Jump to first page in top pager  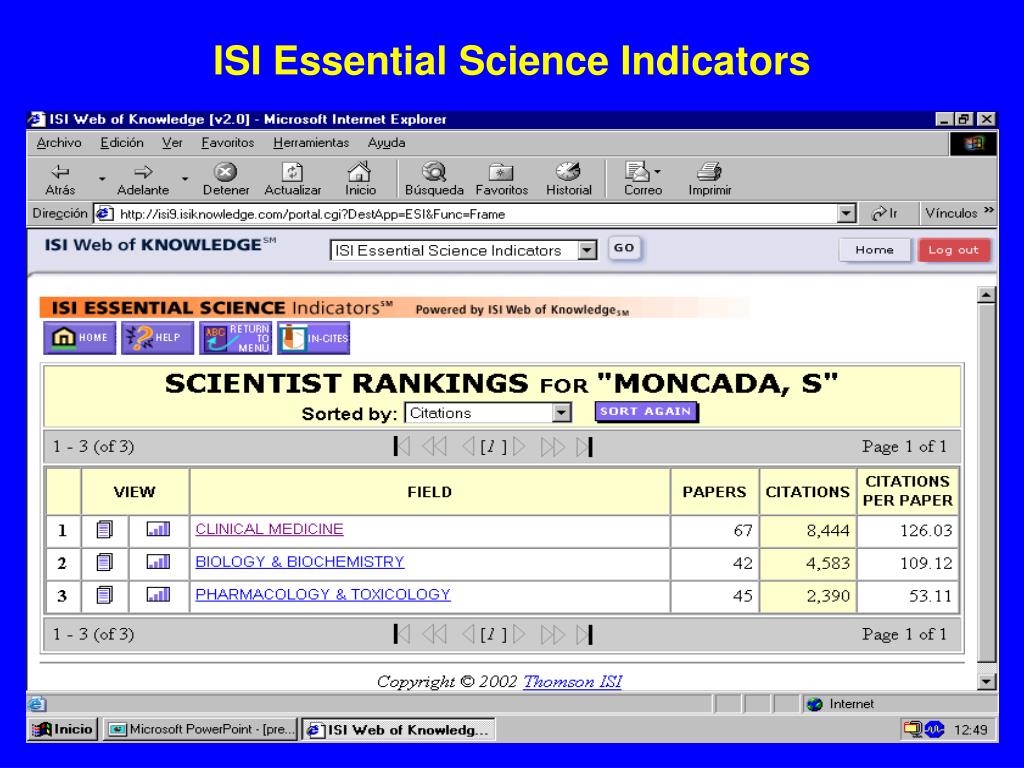click(402, 447)
